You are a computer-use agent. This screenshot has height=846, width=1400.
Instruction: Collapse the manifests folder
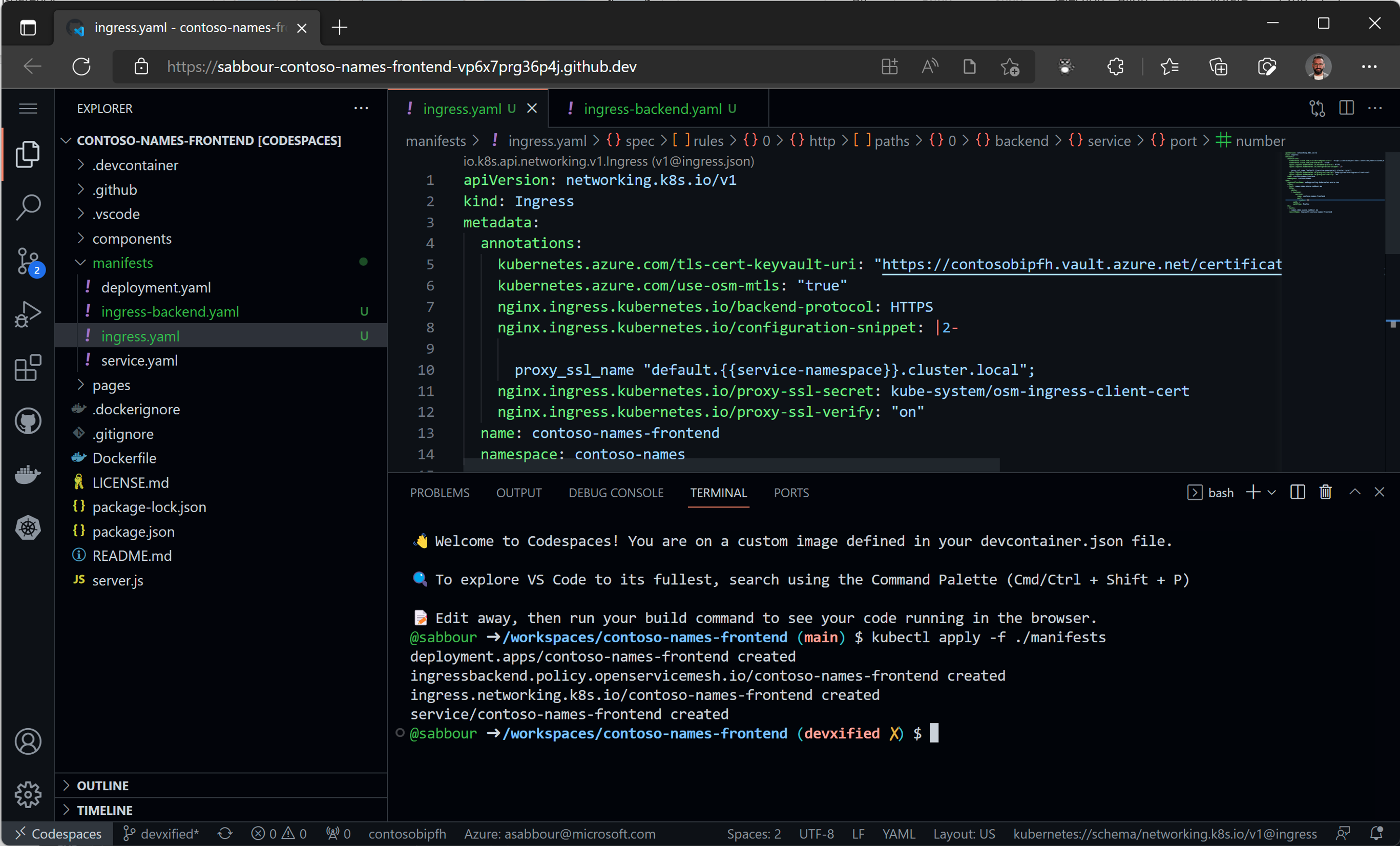(x=122, y=263)
